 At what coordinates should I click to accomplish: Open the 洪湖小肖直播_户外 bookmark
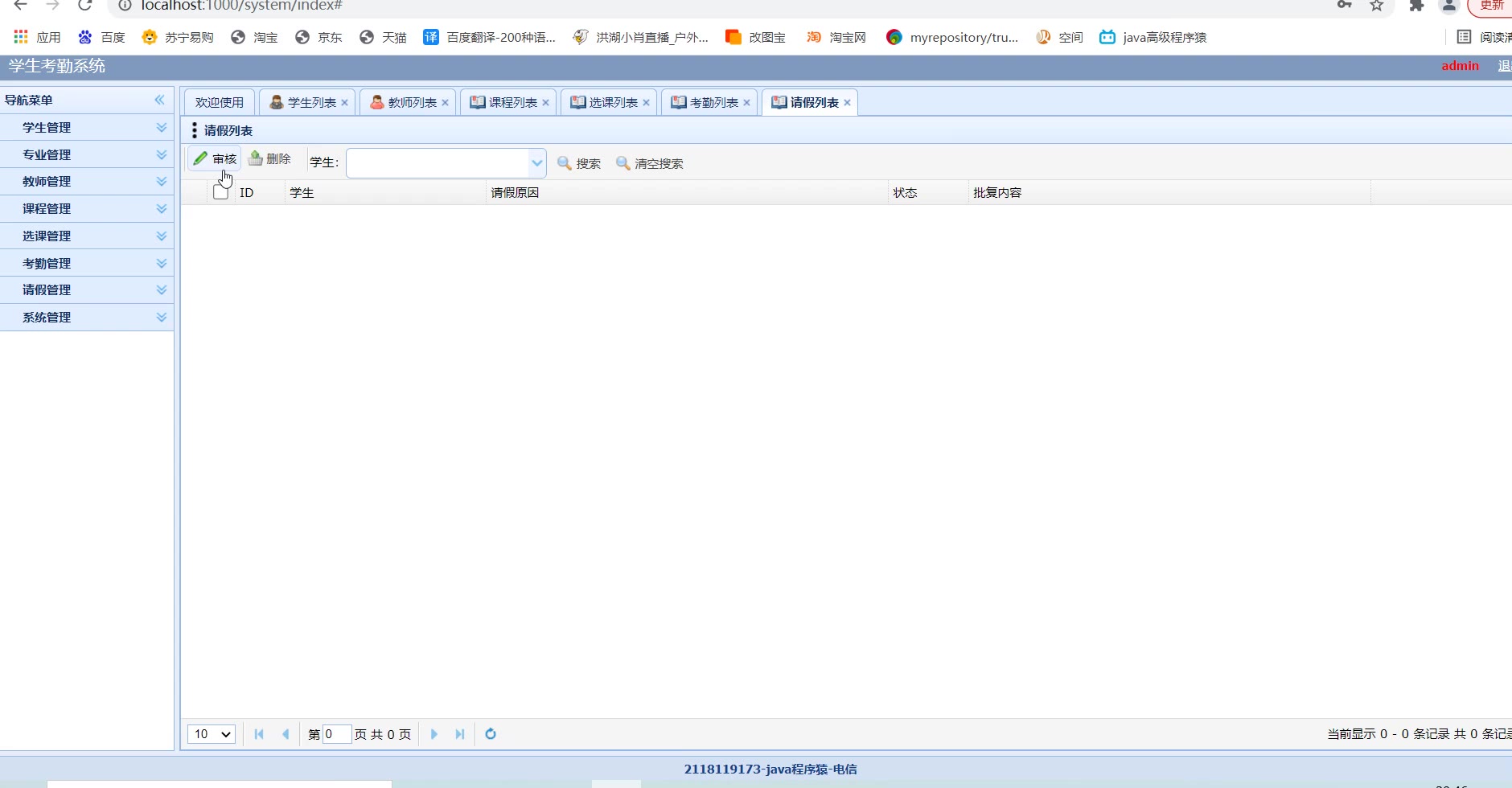(640, 37)
